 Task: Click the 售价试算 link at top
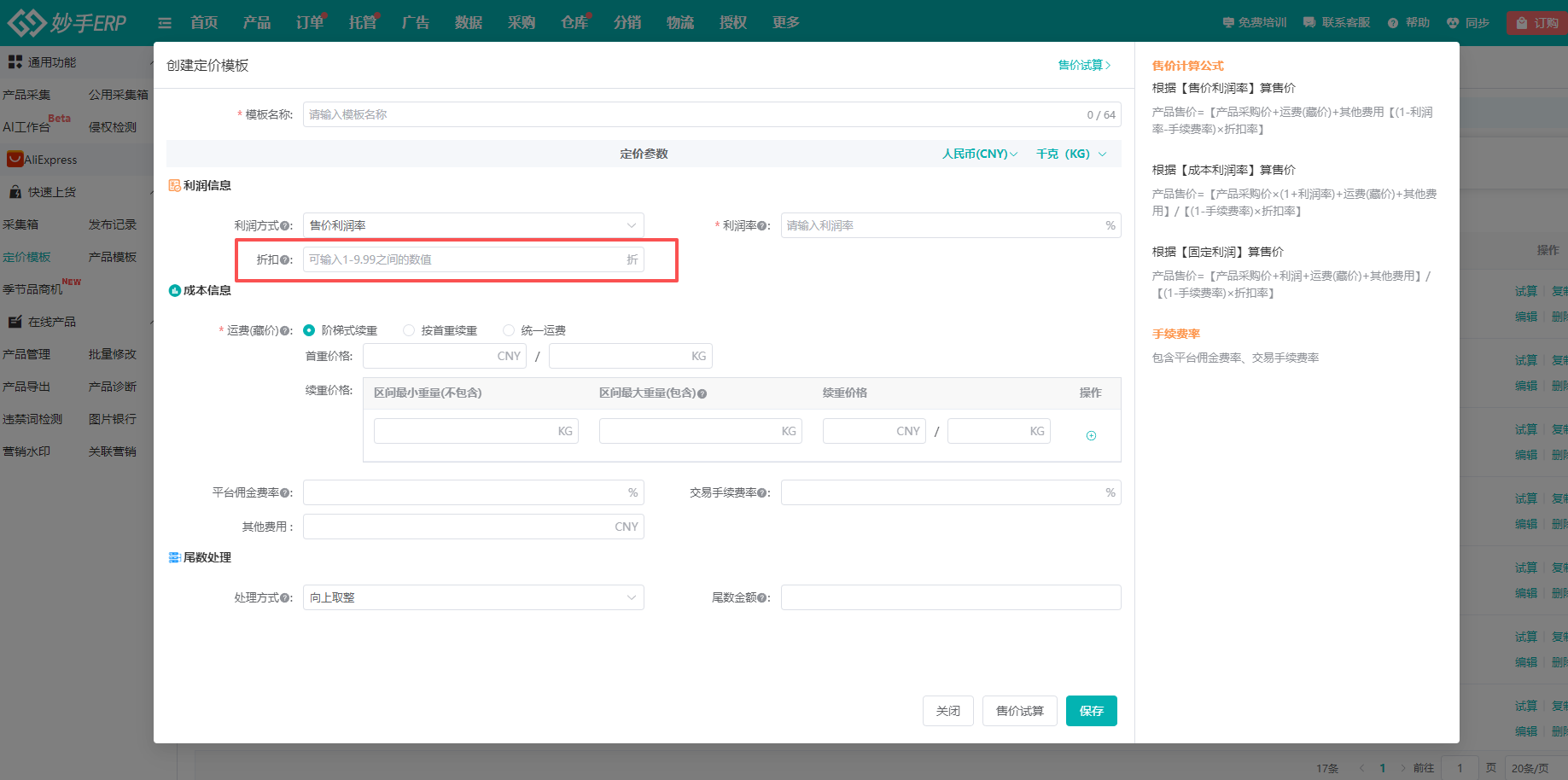pos(1083,65)
